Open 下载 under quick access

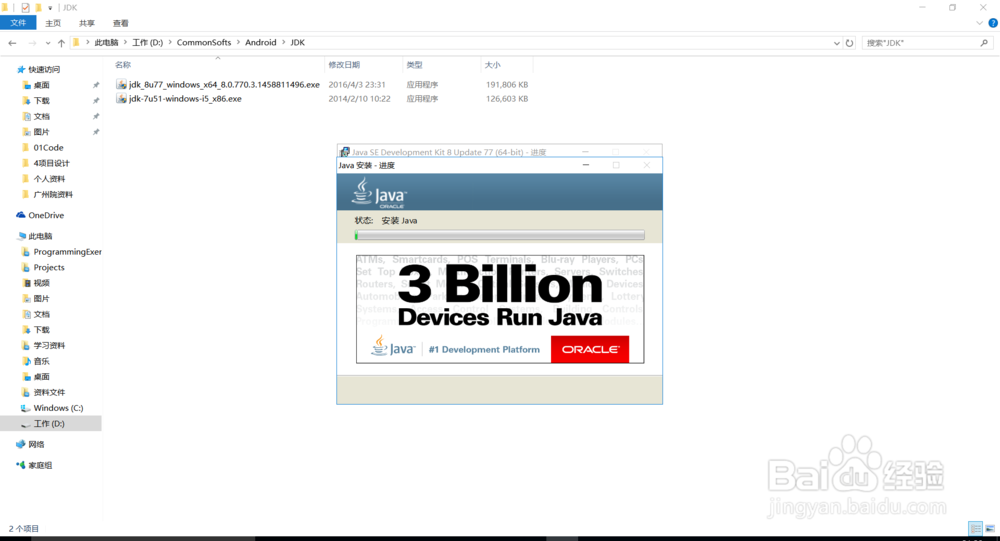coord(41,101)
